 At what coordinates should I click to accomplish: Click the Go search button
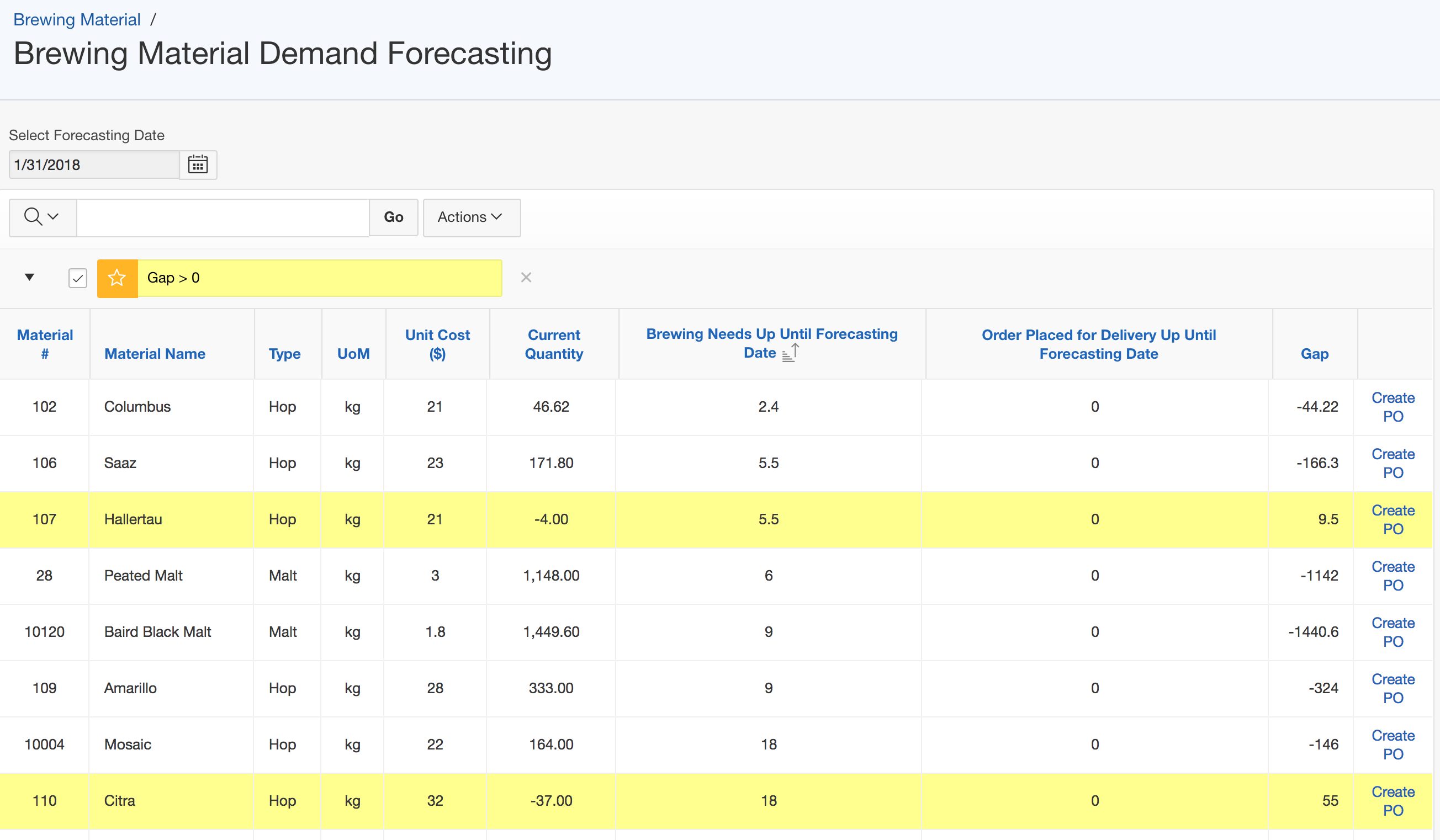click(393, 217)
